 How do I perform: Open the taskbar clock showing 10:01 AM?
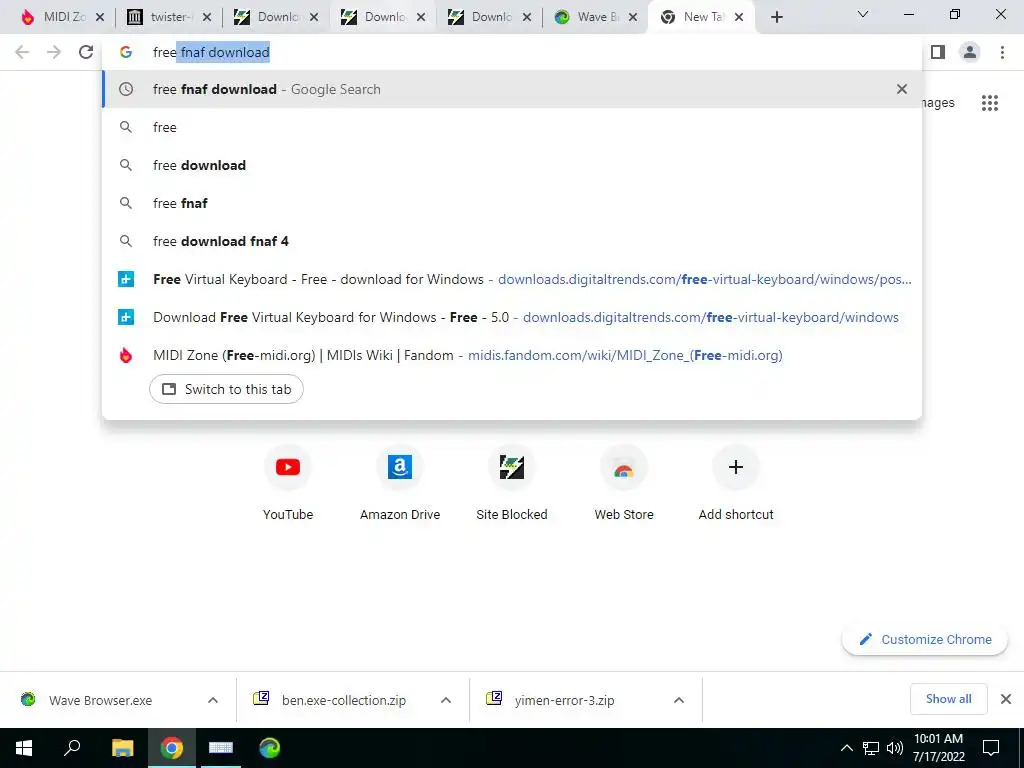point(938,748)
